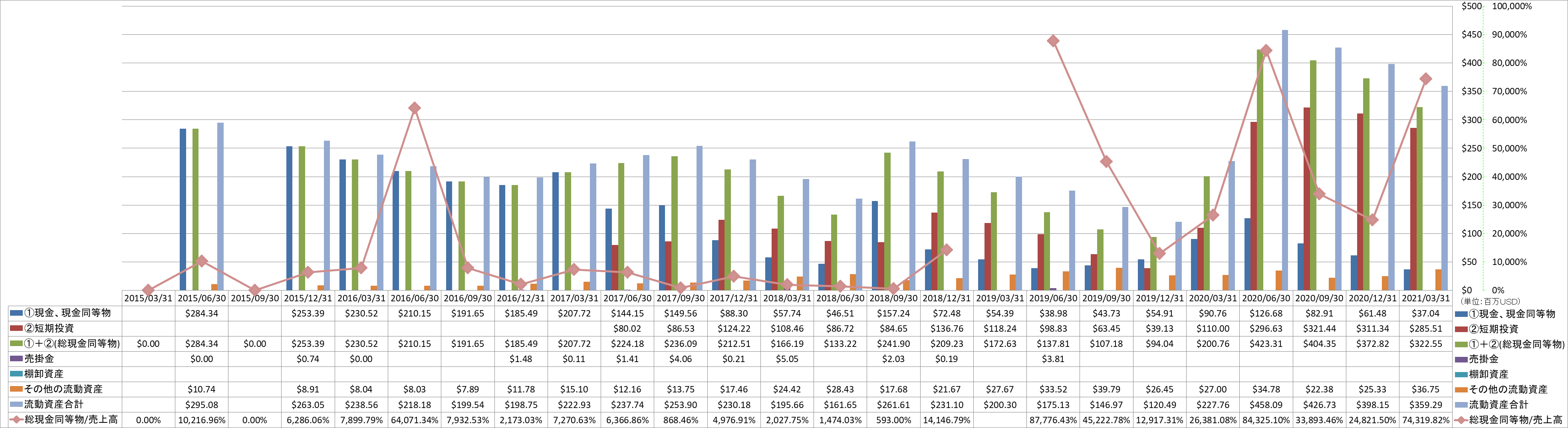Select the cell showing $241.90

[x=893, y=344]
